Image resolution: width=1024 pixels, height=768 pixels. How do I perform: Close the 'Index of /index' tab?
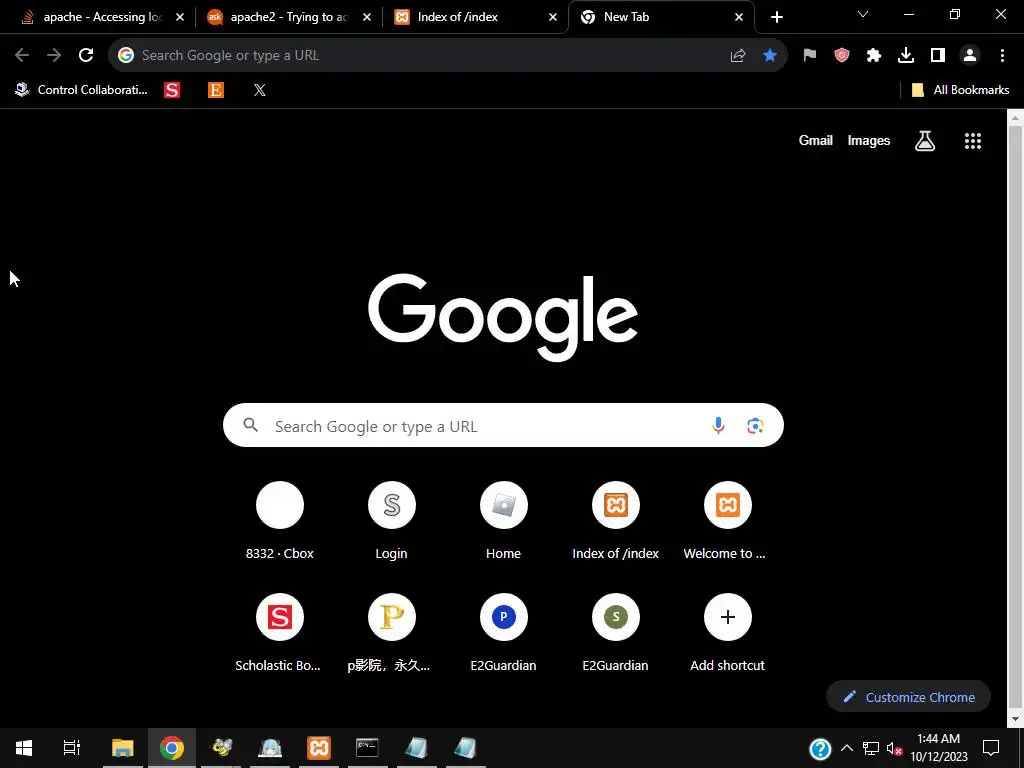(553, 17)
